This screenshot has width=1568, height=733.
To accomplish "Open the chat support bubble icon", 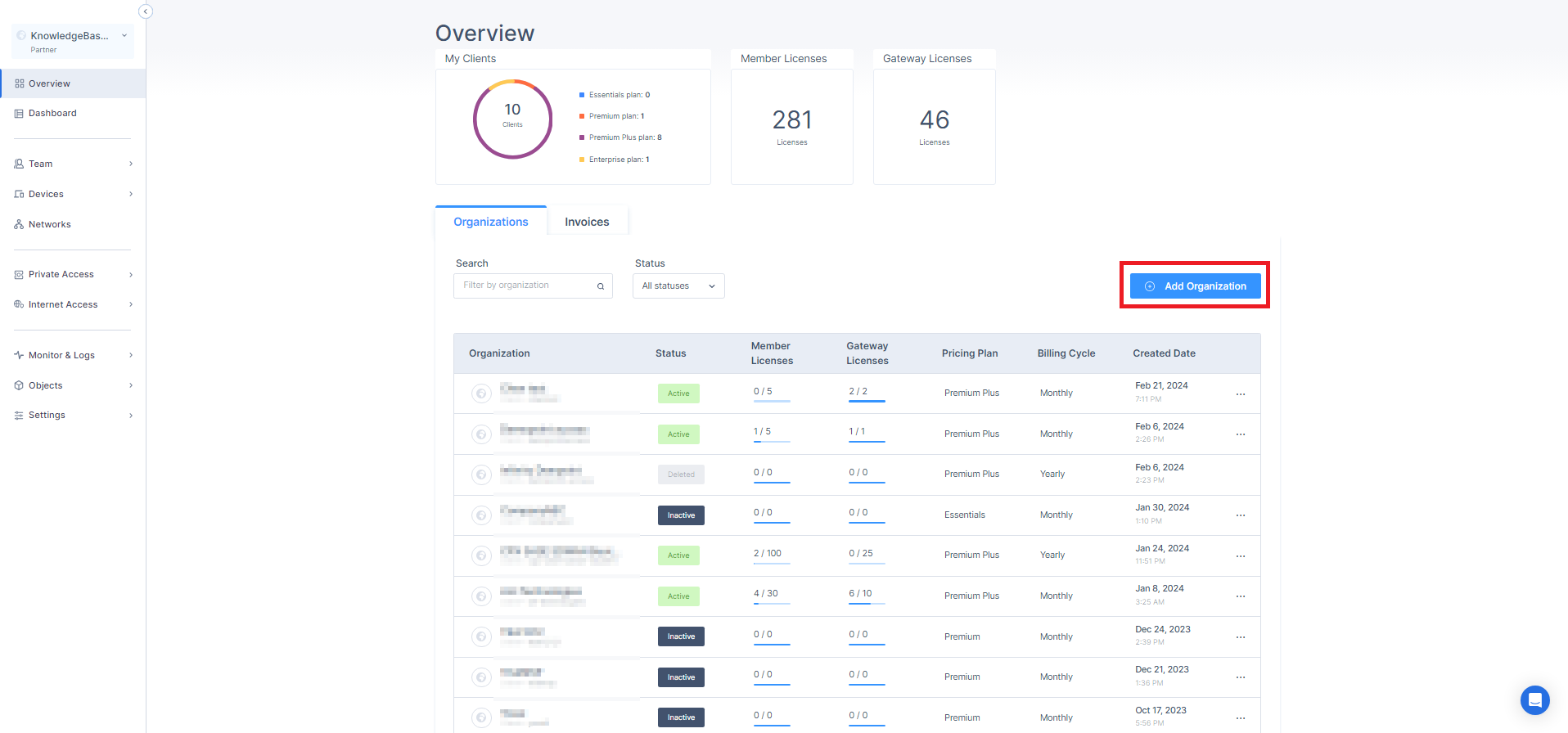I will [1535, 700].
